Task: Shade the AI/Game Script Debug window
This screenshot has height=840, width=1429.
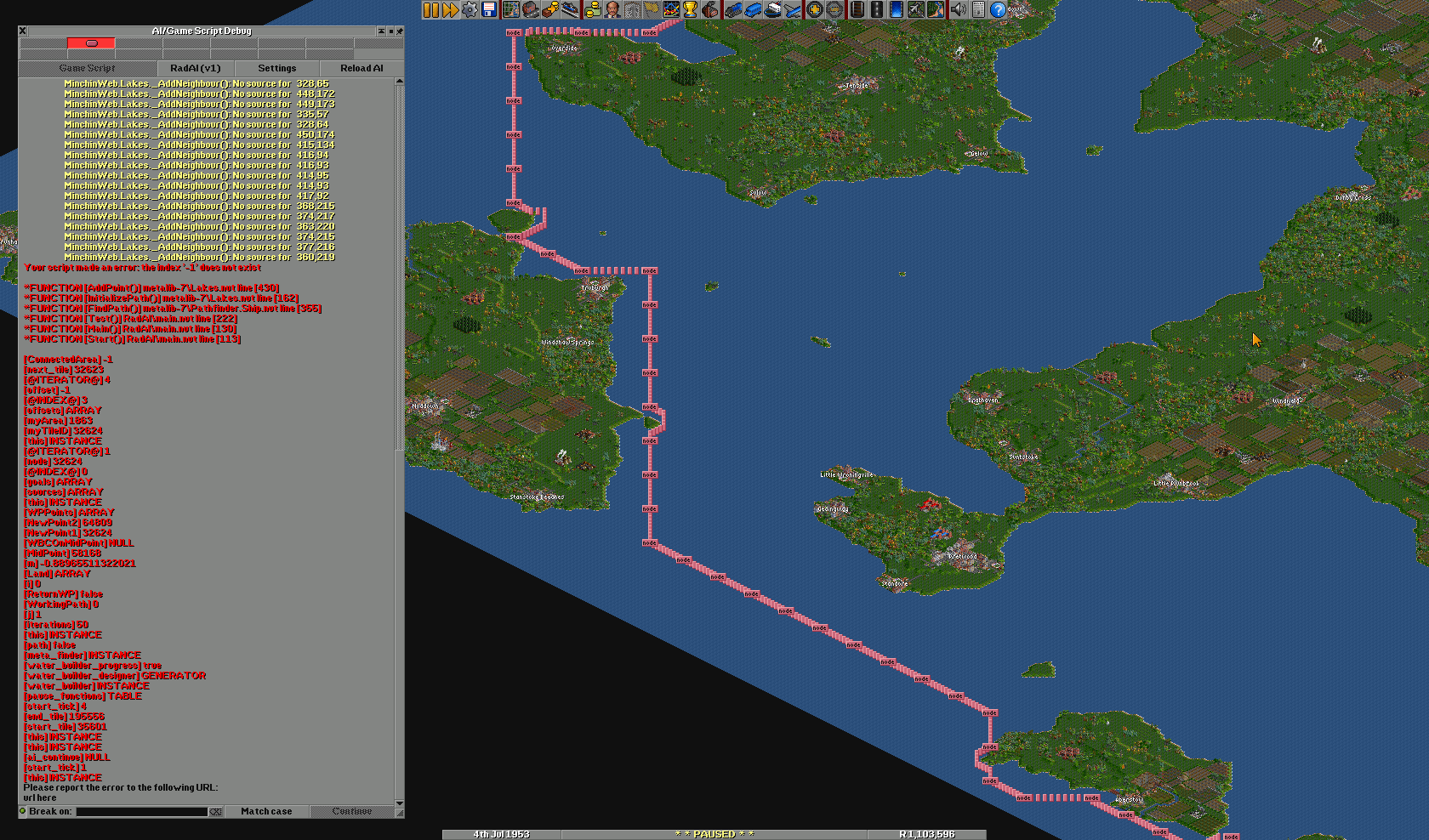Action: point(381,31)
